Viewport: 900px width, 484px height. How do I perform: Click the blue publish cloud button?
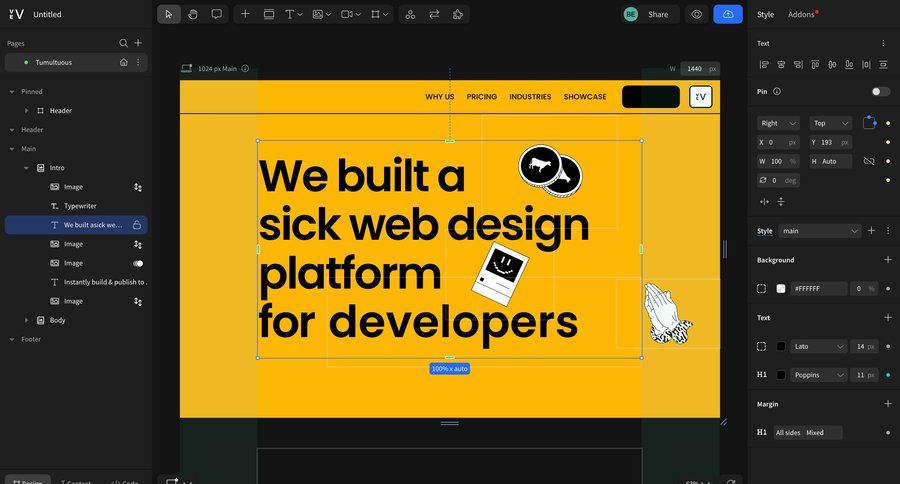coord(728,14)
